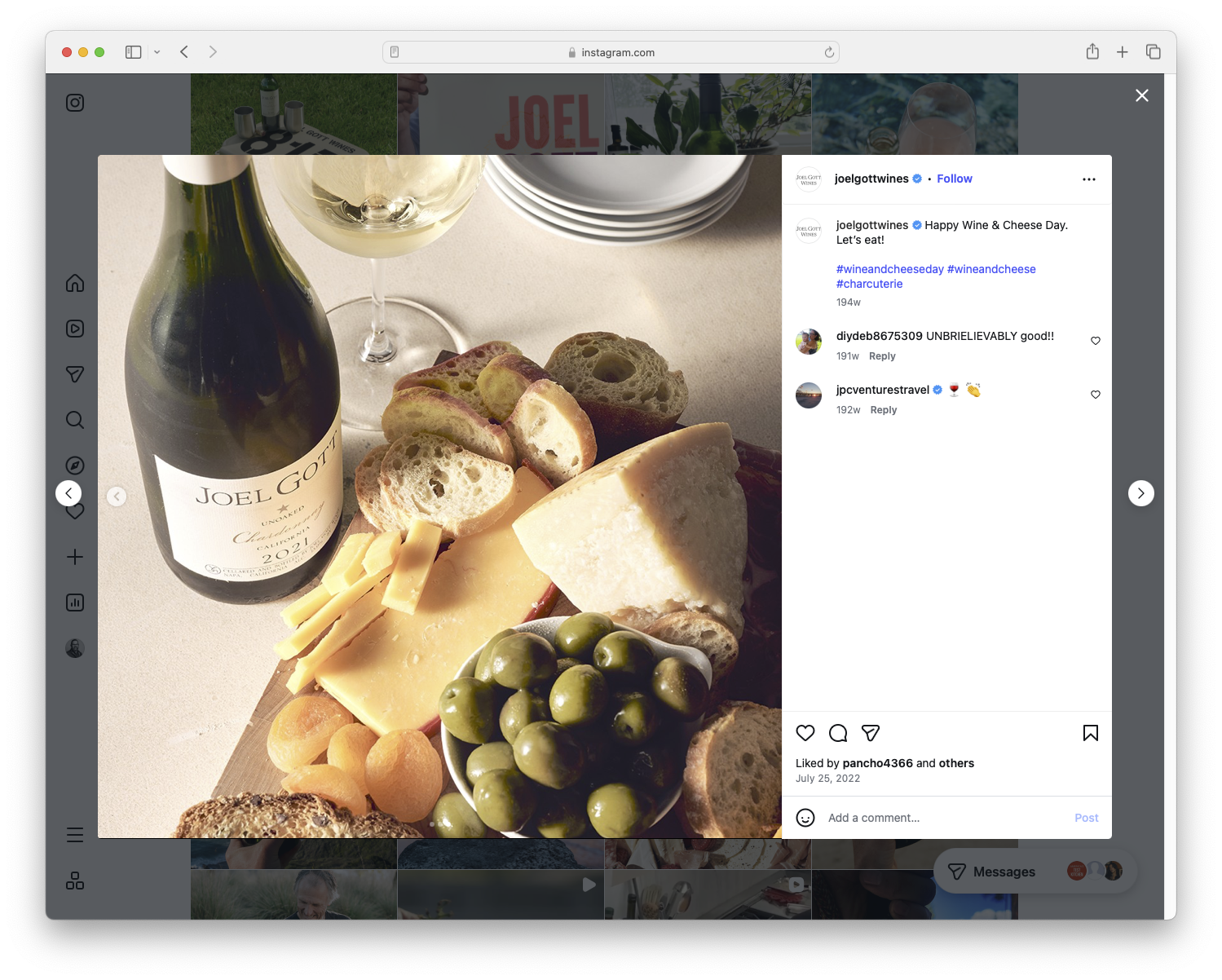Open the Meta apps grid icon
Screen dimensions: 1222x980
pos(75,881)
